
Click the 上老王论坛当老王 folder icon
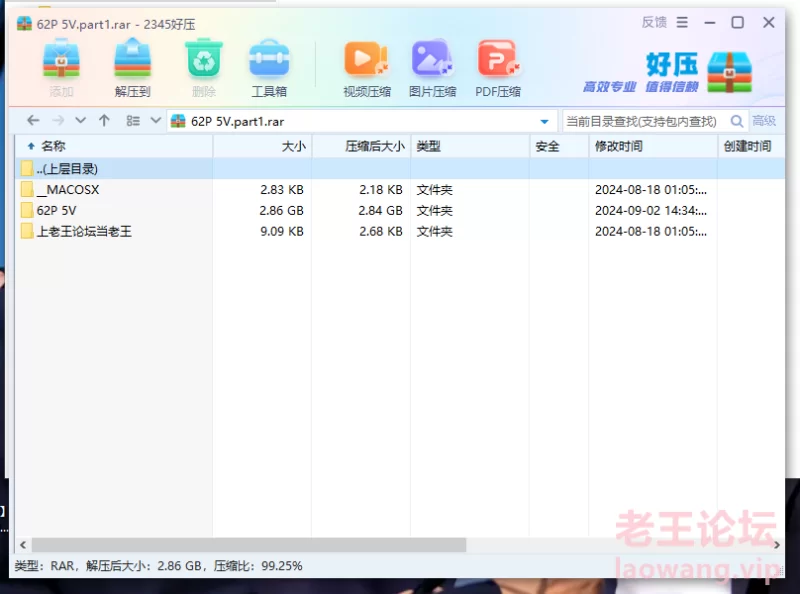coord(27,231)
